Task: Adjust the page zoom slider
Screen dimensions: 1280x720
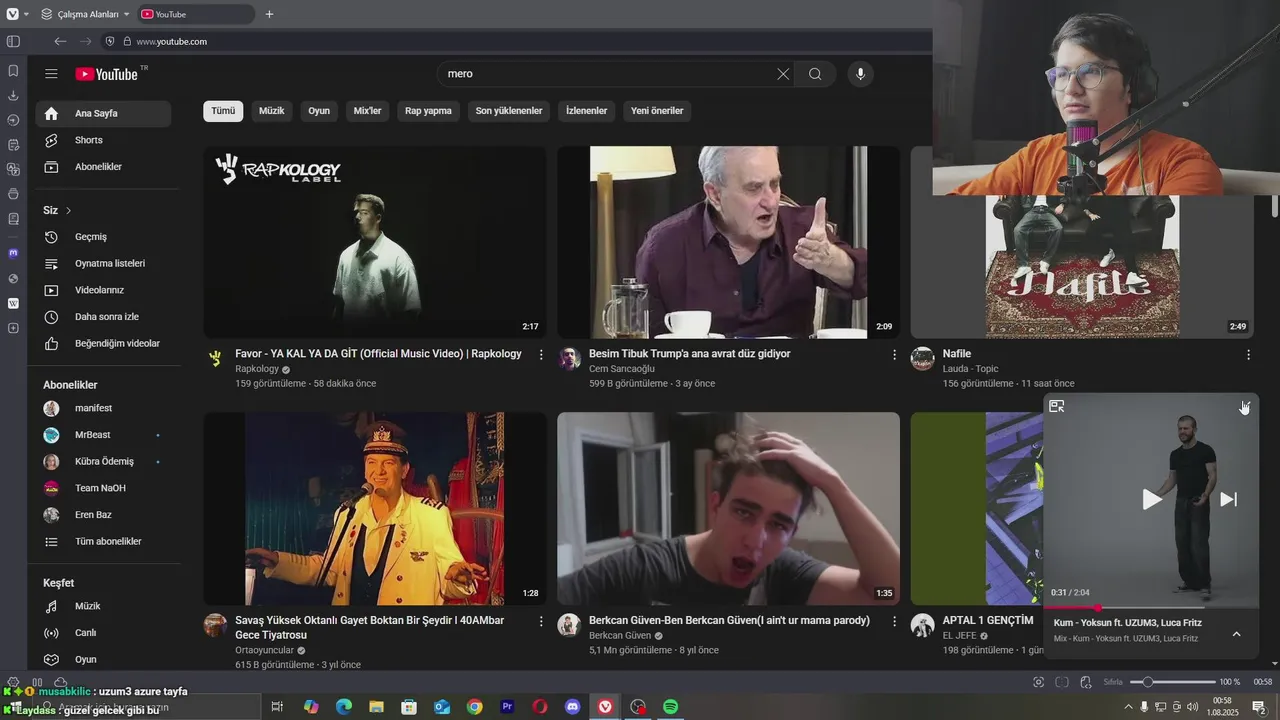Action: pyautogui.click(x=1172, y=682)
